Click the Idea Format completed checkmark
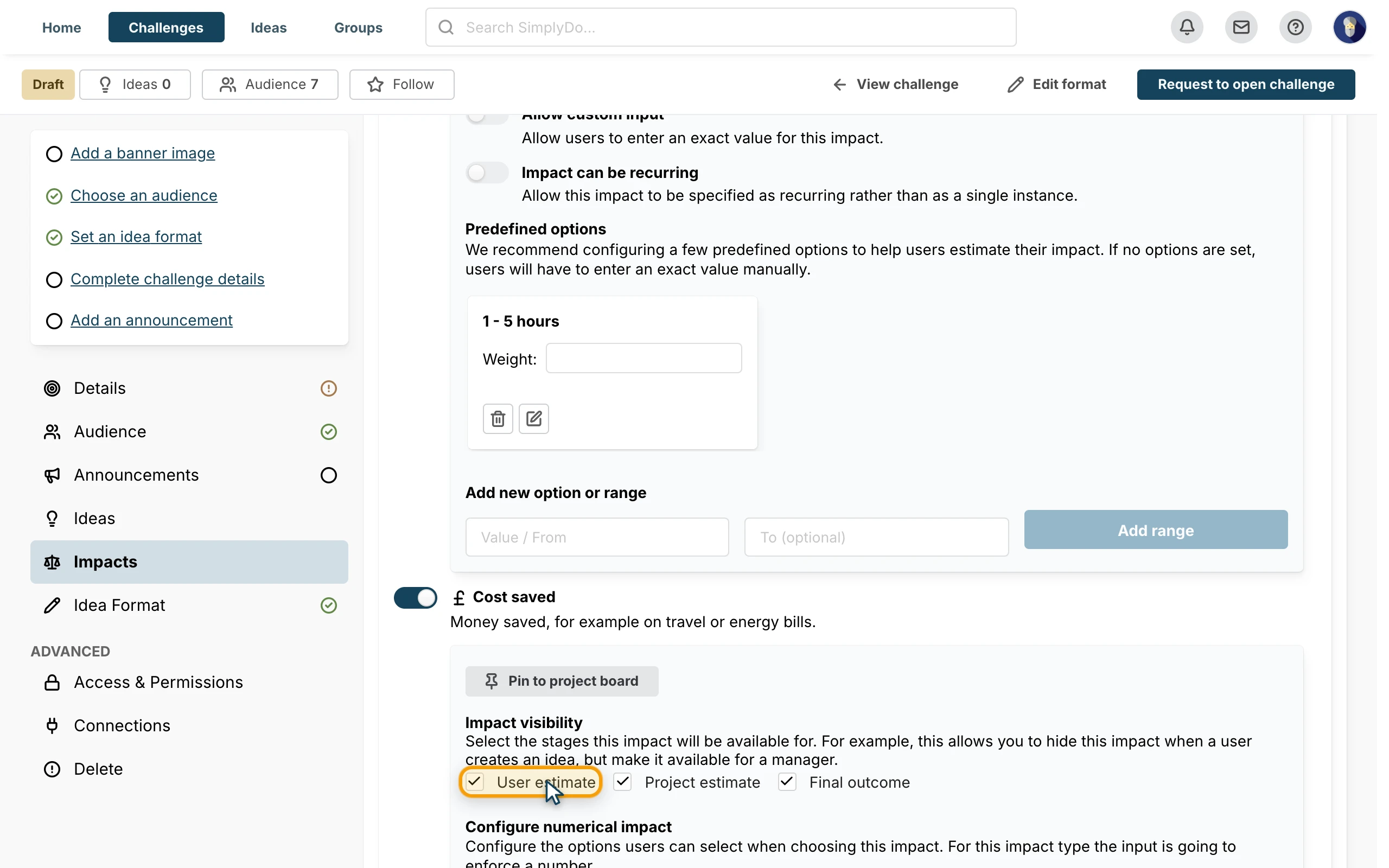1389x868 pixels. click(x=328, y=605)
